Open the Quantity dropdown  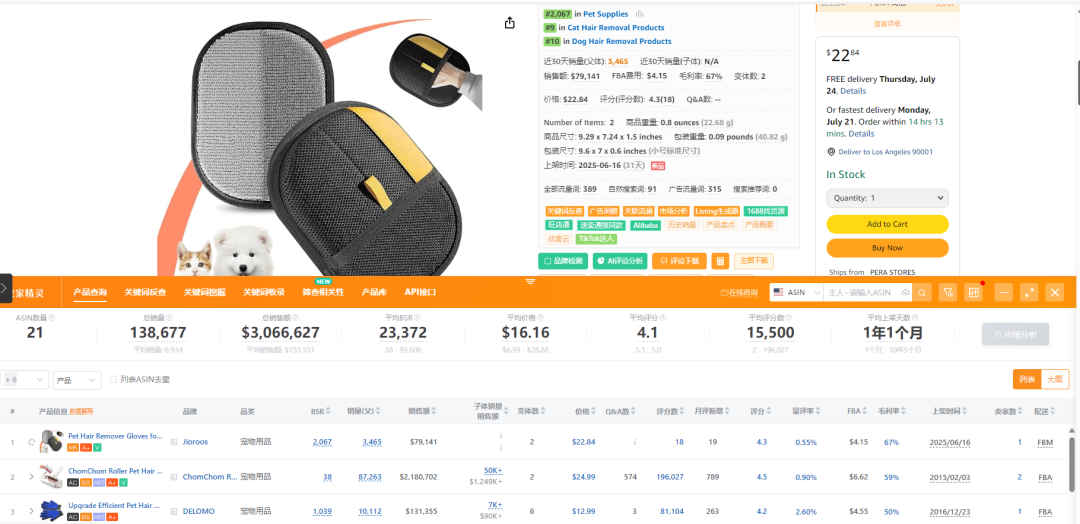pos(887,198)
